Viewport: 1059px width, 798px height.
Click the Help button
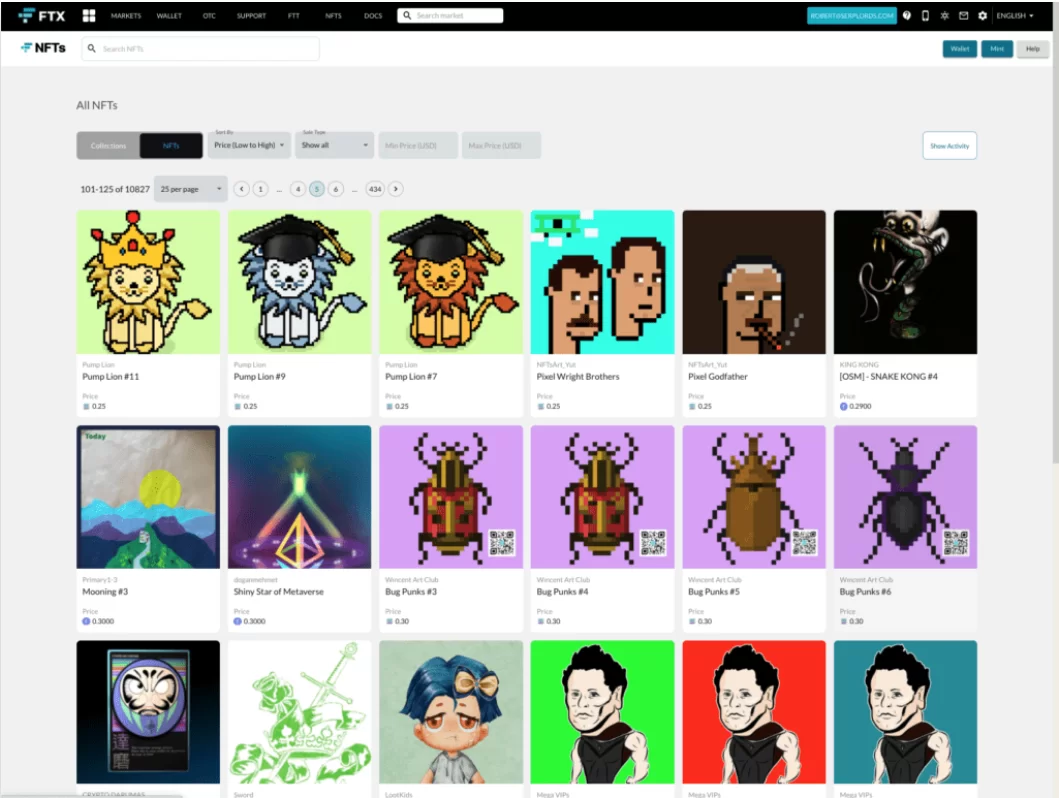click(1033, 49)
